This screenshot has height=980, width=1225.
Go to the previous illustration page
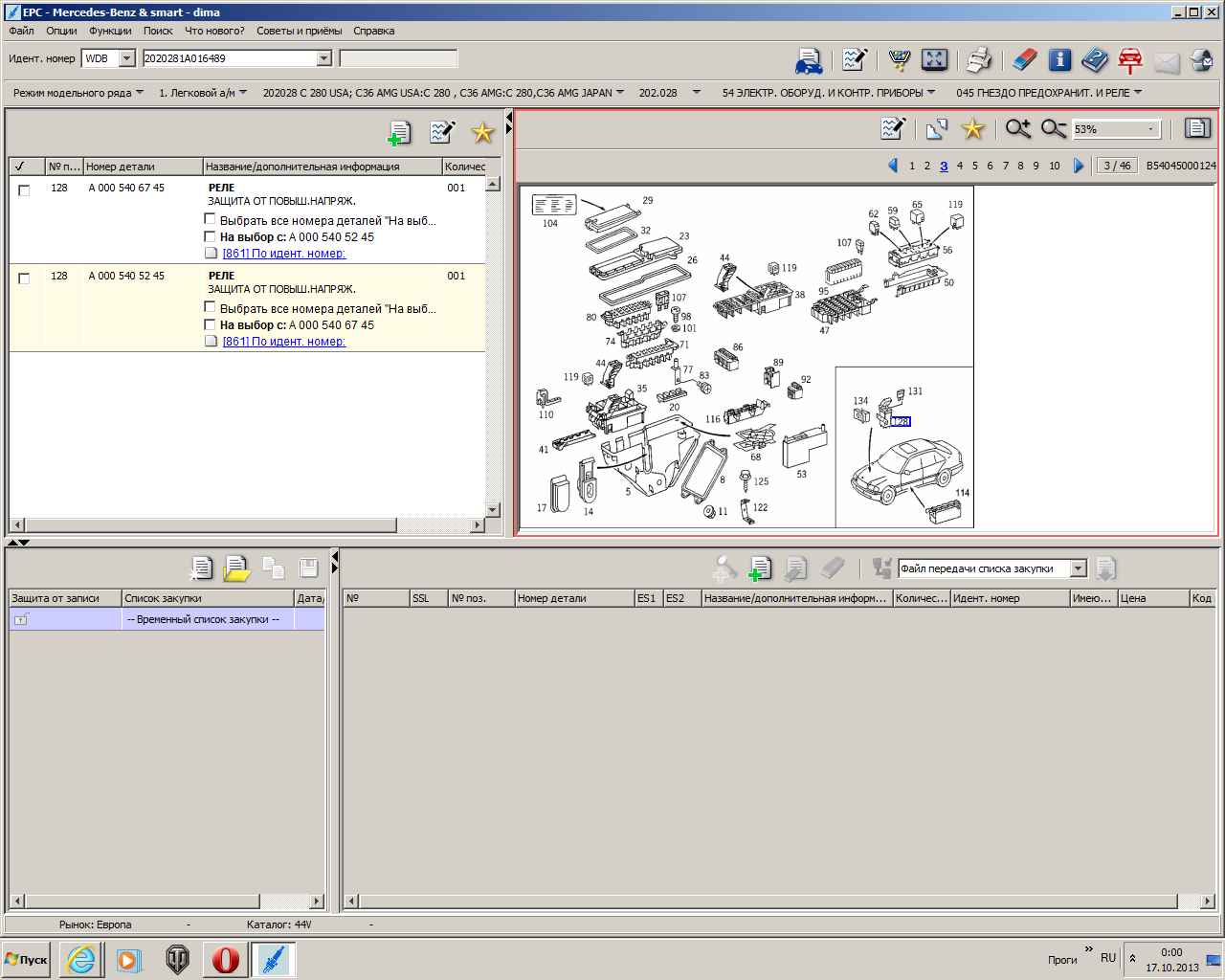click(x=893, y=166)
